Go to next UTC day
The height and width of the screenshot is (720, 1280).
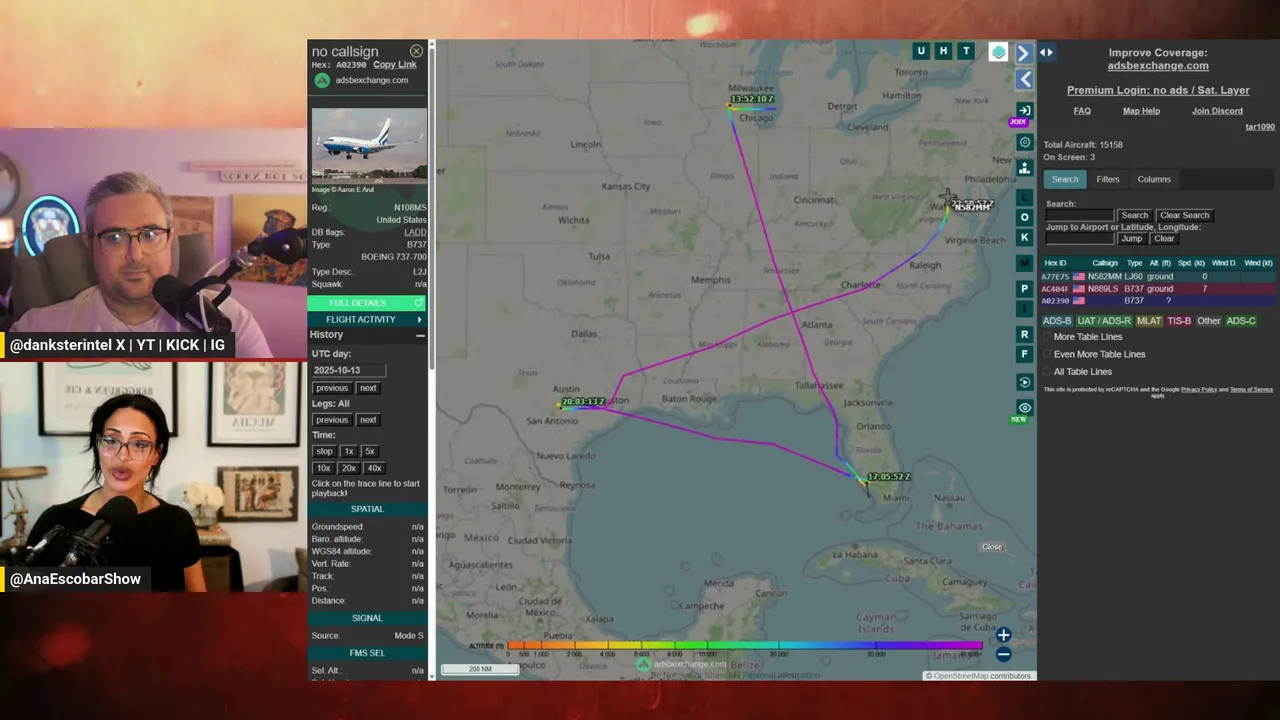[368, 388]
